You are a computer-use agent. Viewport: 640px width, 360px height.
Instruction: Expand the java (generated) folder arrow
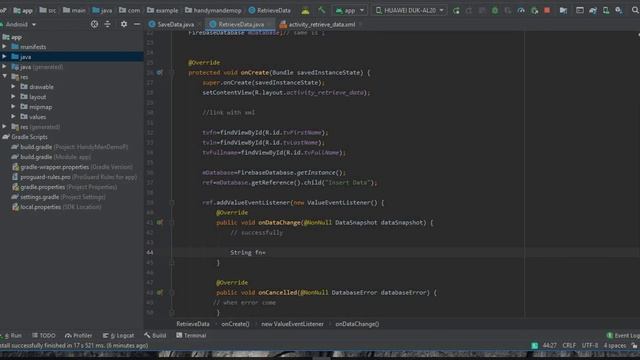coord(4,67)
